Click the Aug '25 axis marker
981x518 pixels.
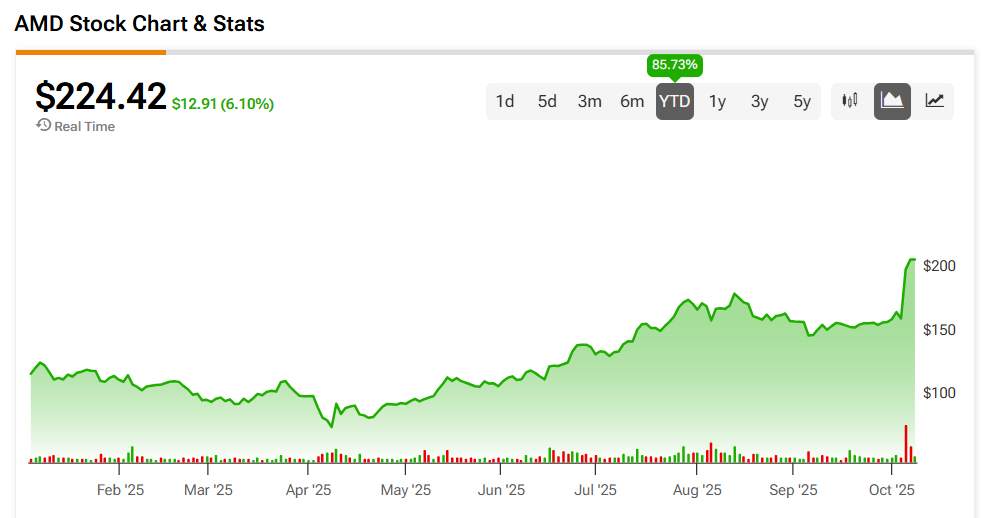pyautogui.click(x=697, y=490)
